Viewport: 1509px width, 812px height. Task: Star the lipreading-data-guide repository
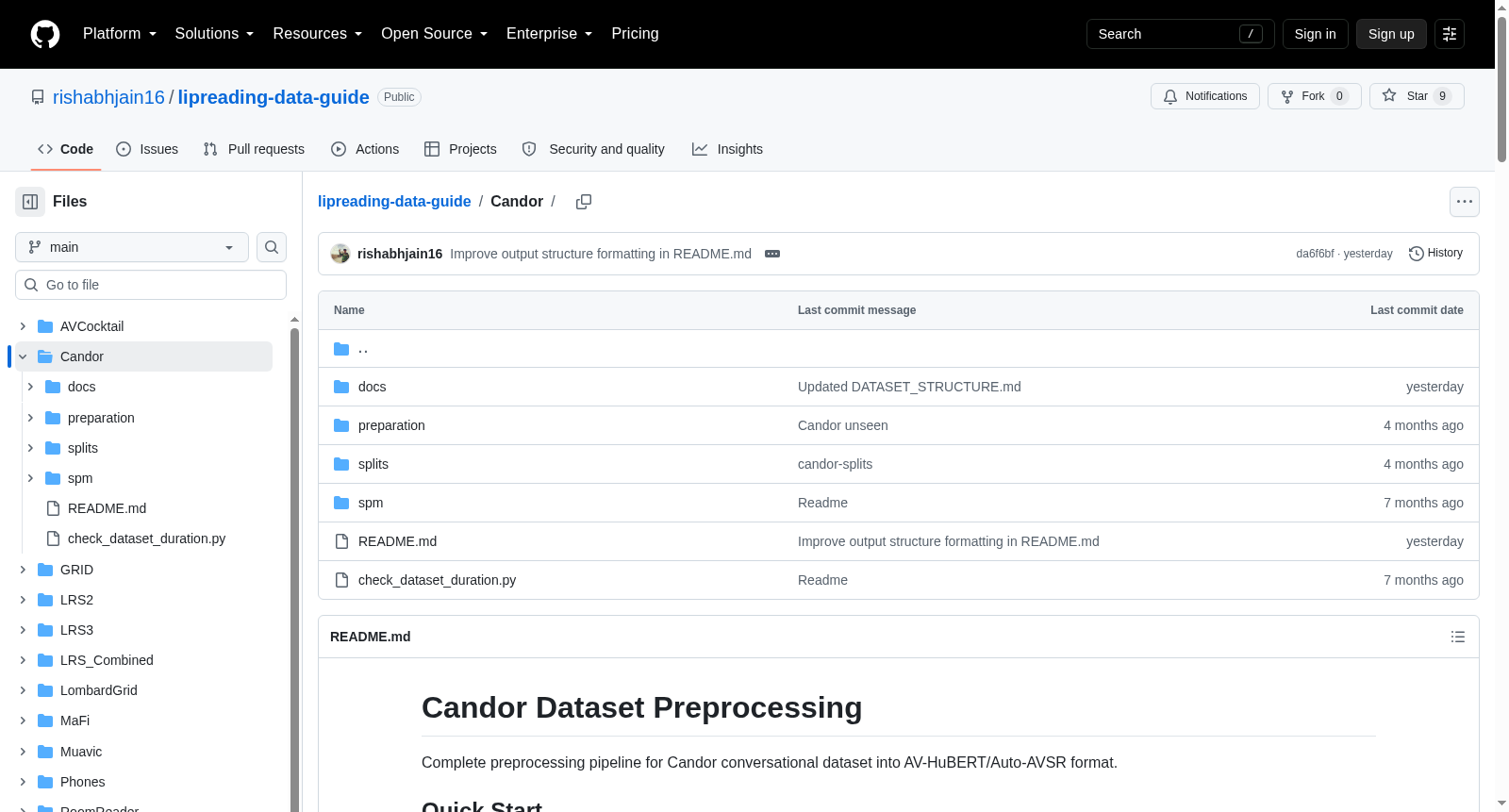click(1417, 96)
